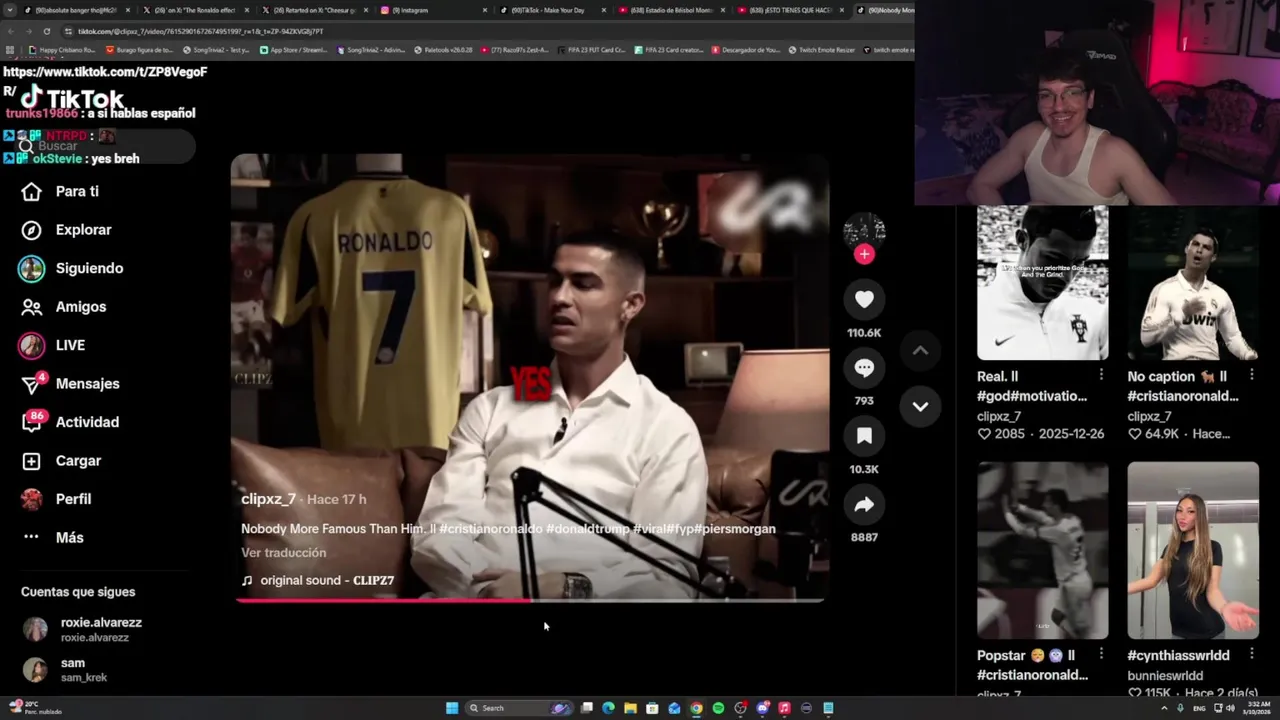
Task: Open Microsoft Edge from the taskbar
Action: (608, 708)
